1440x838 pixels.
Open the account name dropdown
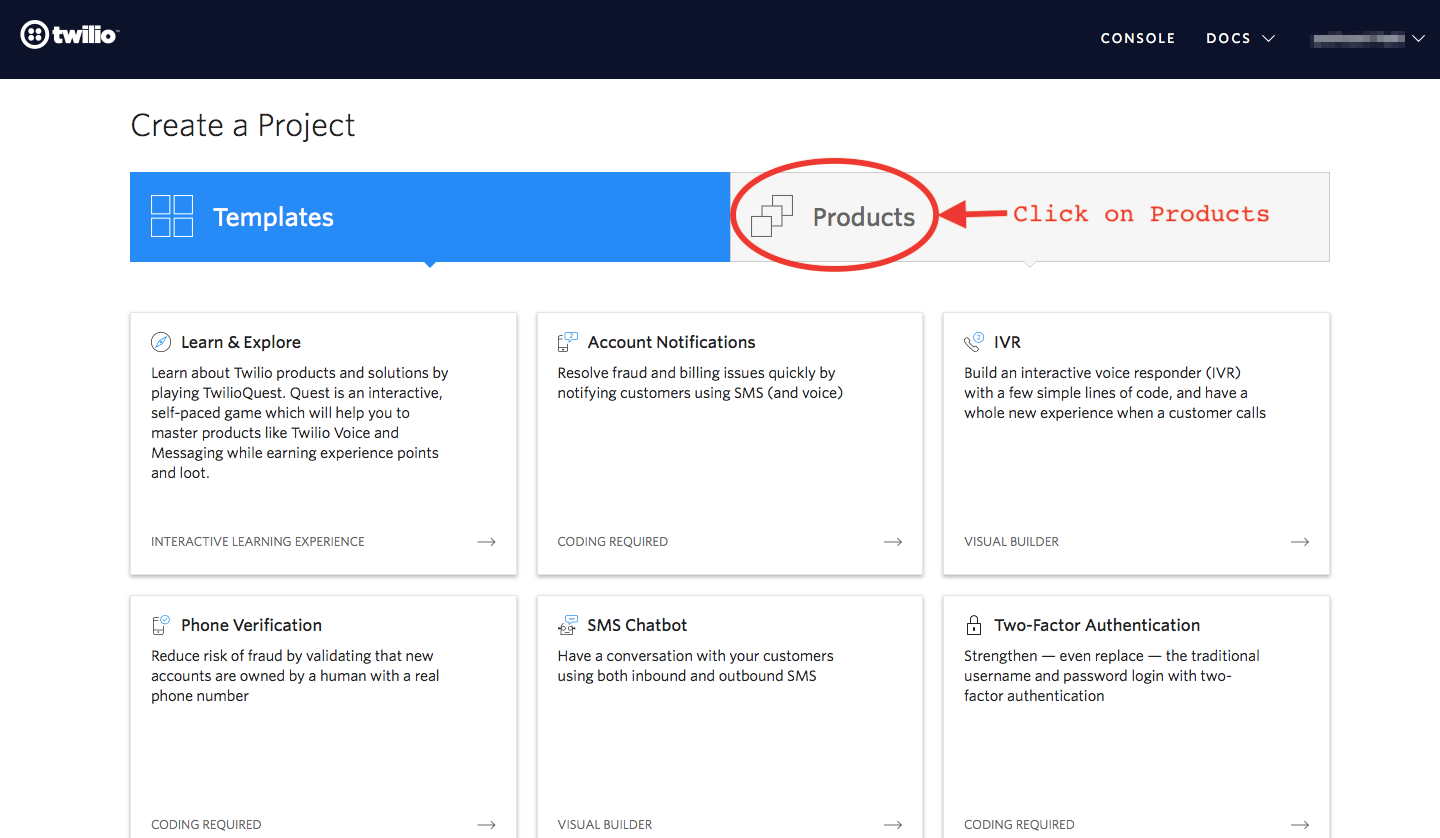[1368, 38]
